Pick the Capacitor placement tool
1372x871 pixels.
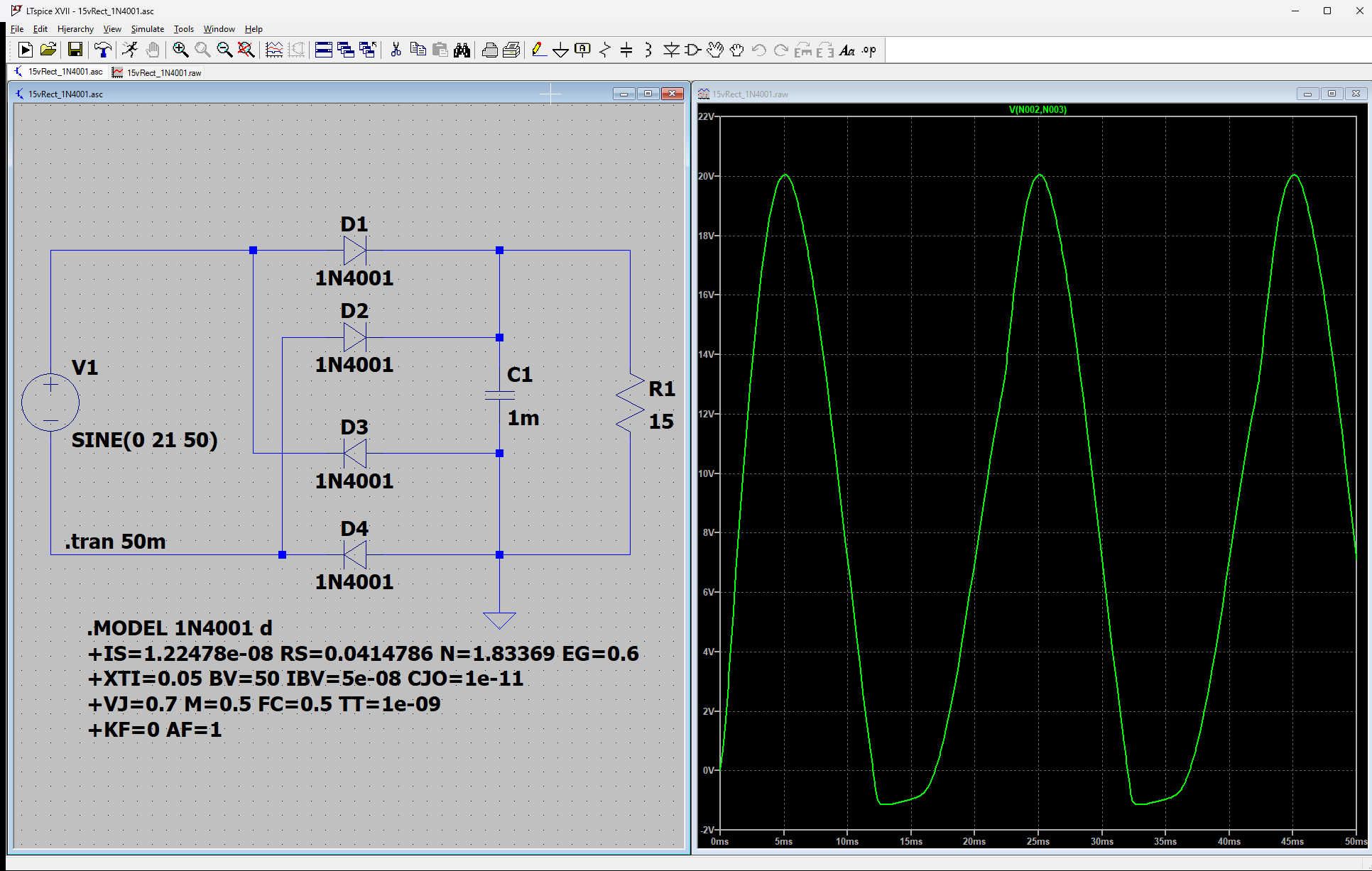point(626,50)
